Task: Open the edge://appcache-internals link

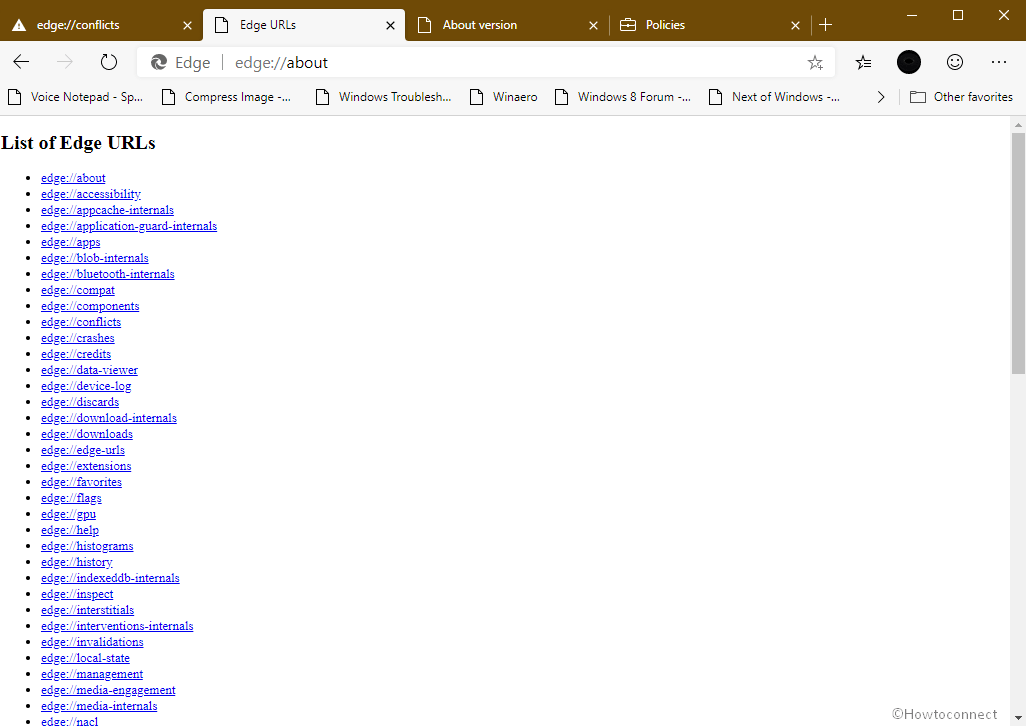Action: pyautogui.click(x=107, y=210)
